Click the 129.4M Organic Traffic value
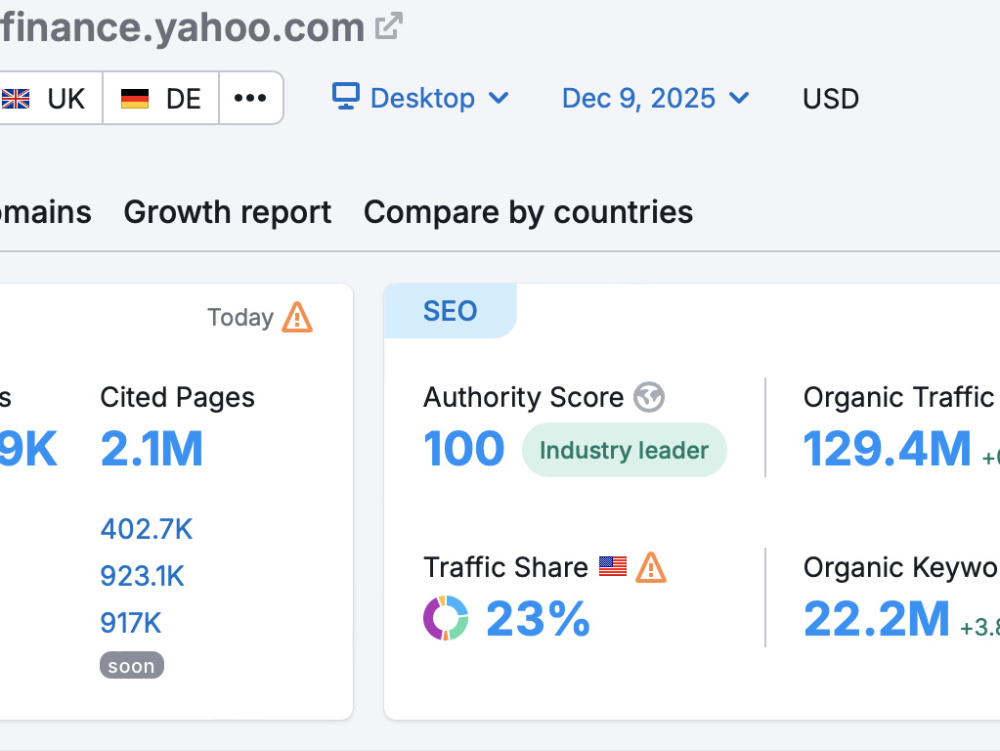The height and width of the screenshot is (751, 1000). 887,449
